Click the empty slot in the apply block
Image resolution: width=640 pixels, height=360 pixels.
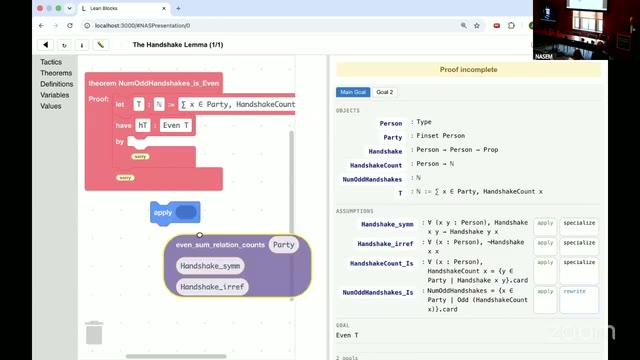click(x=186, y=213)
